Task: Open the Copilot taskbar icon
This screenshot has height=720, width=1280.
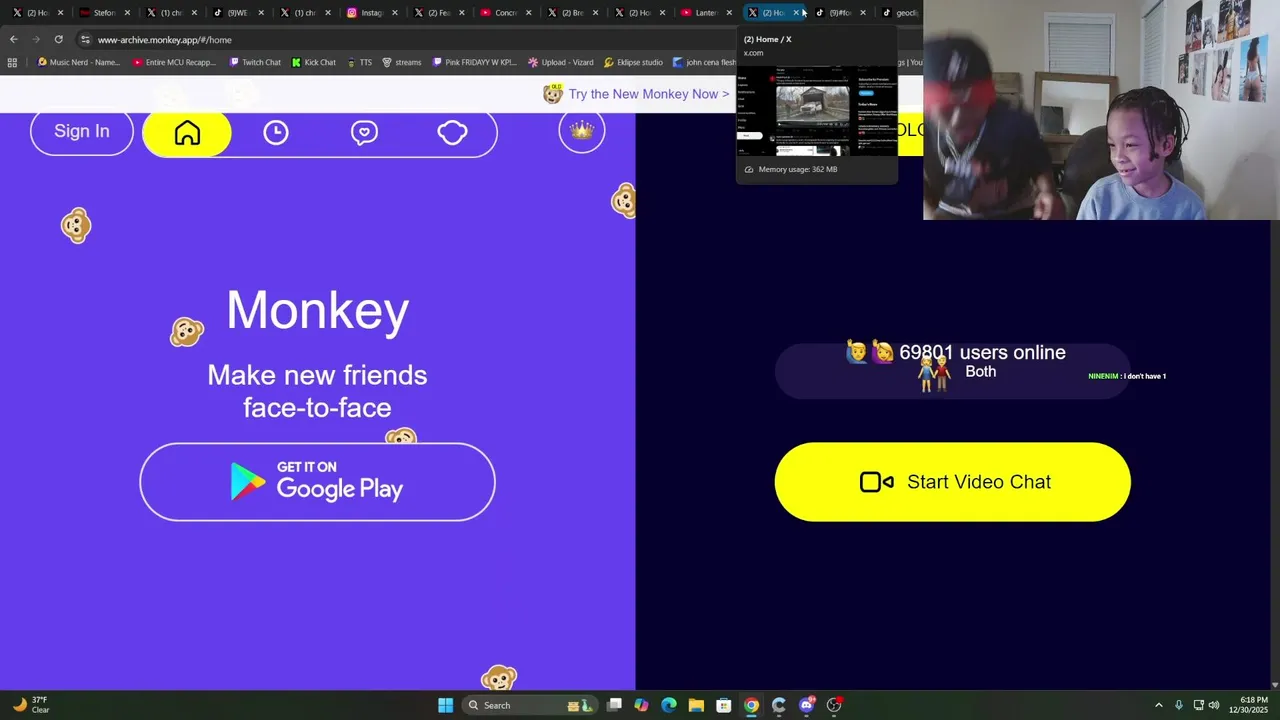Action: (641, 705)
